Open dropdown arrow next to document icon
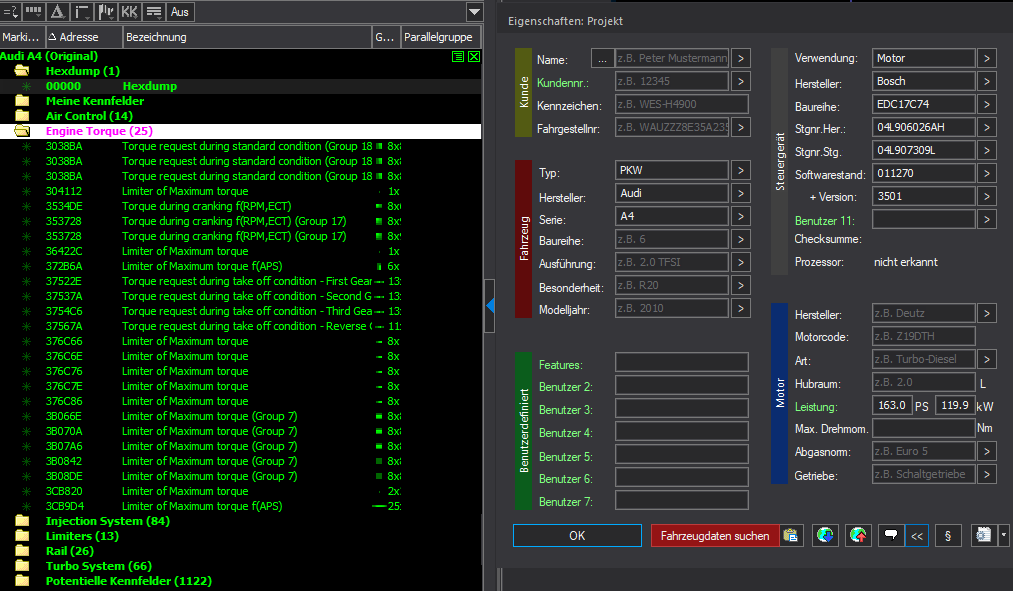Screen dimensions: 1013x591 point(1003,536)
